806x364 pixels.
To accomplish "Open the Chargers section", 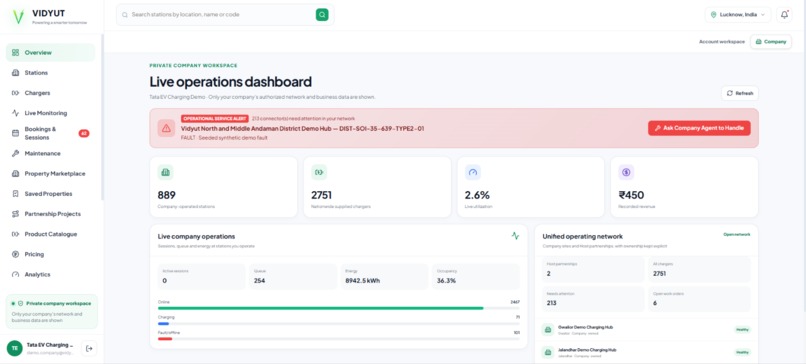I will [50, 93].
